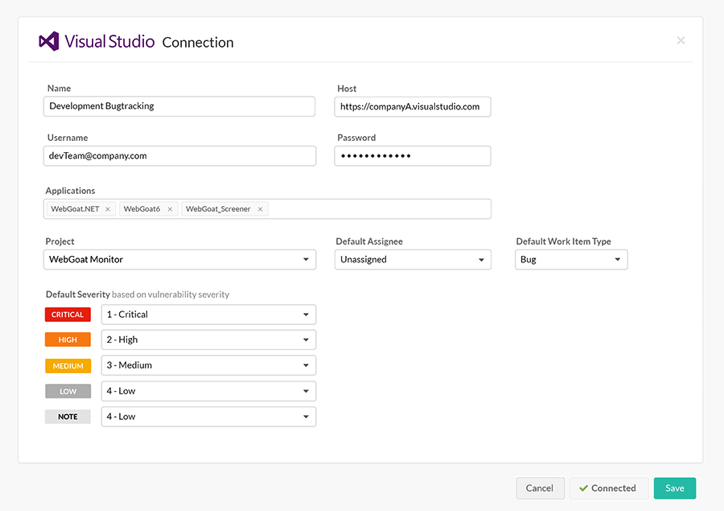Remove WebGoat.NET application tag

click(x=108, y=209)
